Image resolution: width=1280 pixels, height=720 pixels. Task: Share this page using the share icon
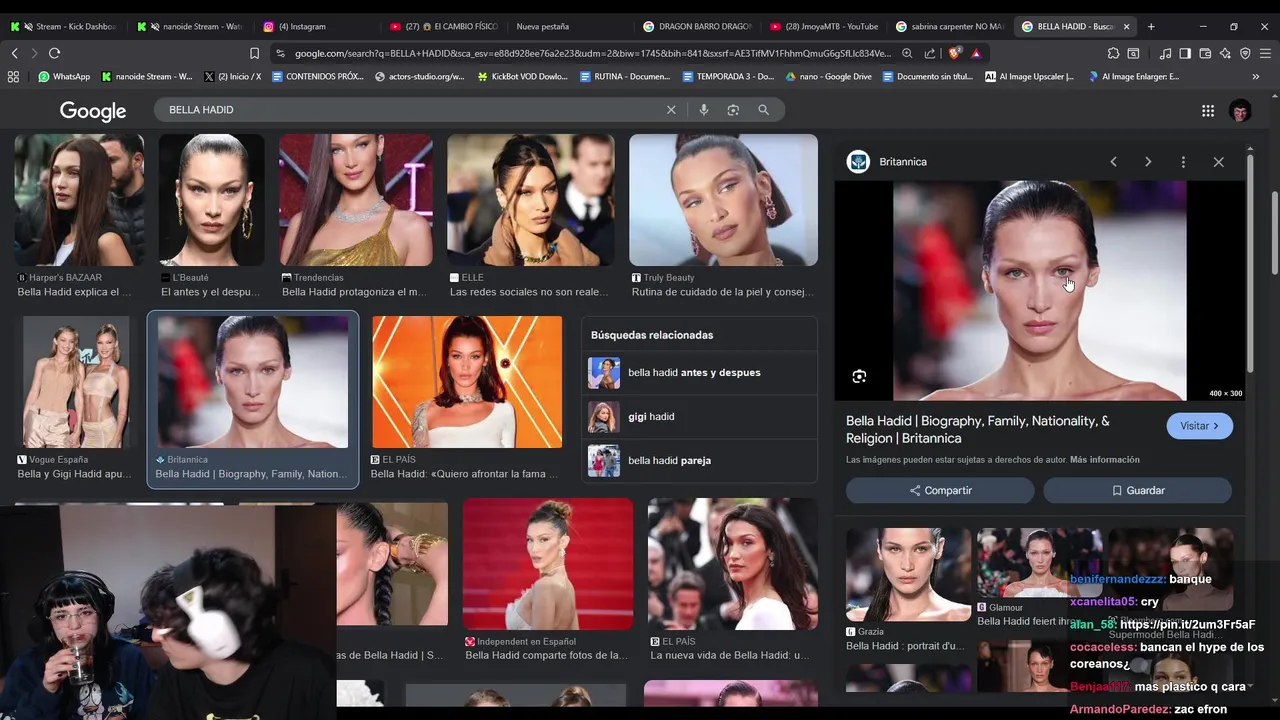[x=930, y=53]
